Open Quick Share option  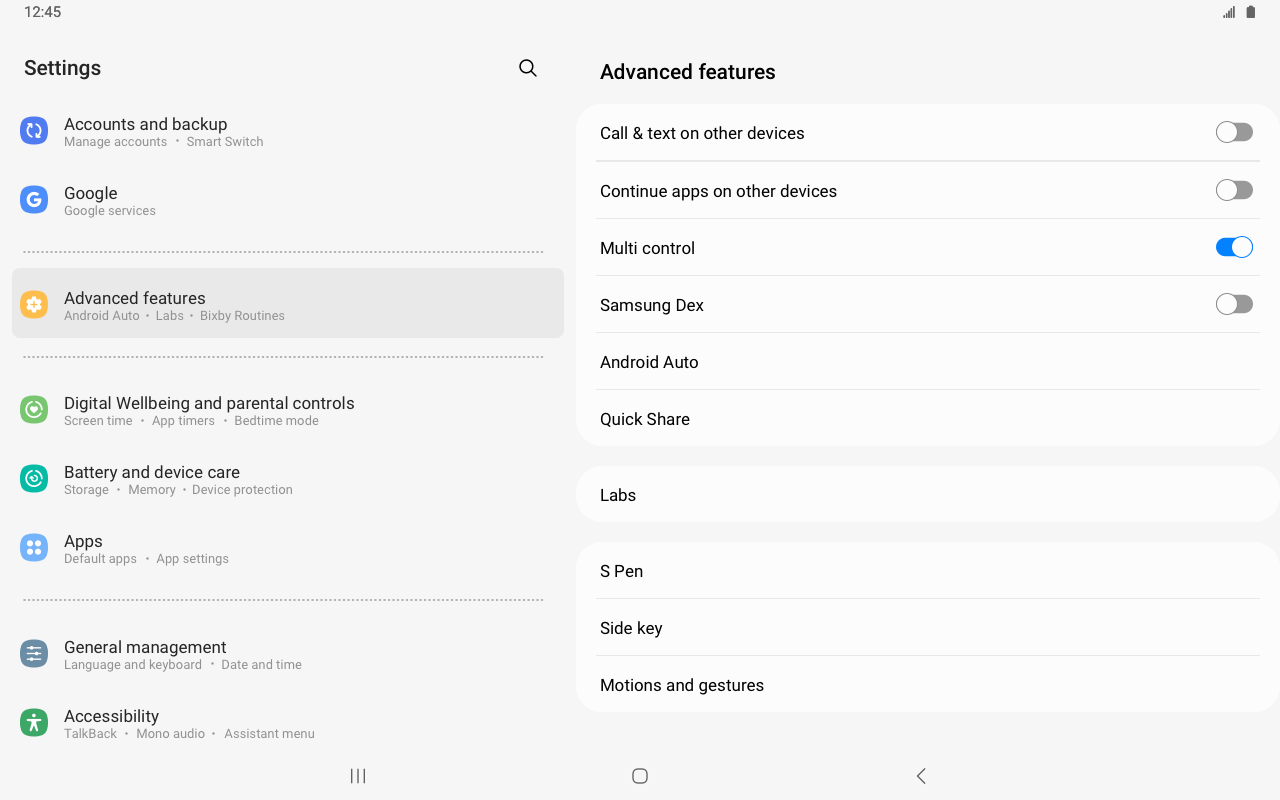point(645,419)
